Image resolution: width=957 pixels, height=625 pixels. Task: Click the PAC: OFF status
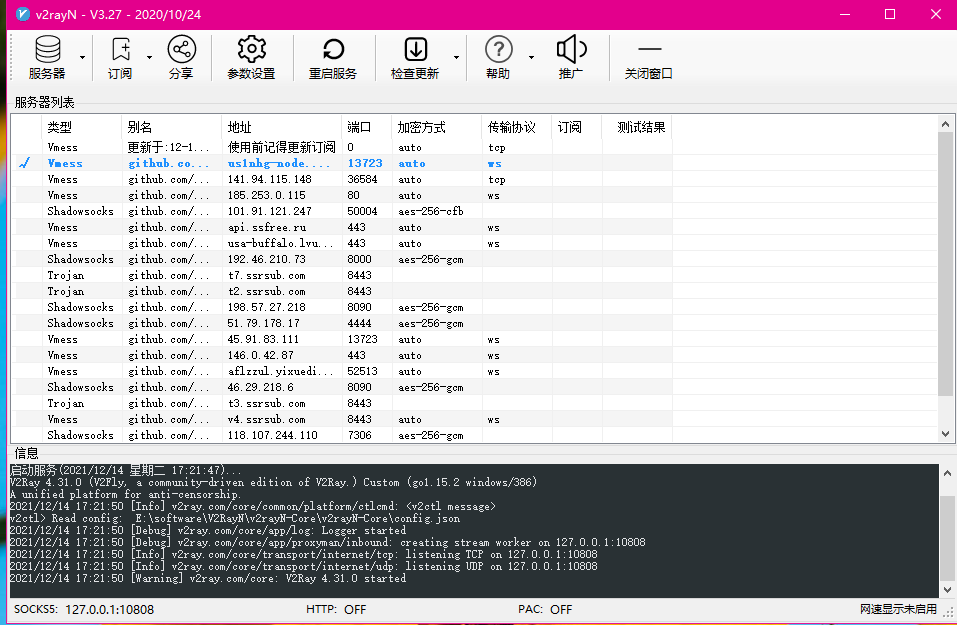pos(545,609)
